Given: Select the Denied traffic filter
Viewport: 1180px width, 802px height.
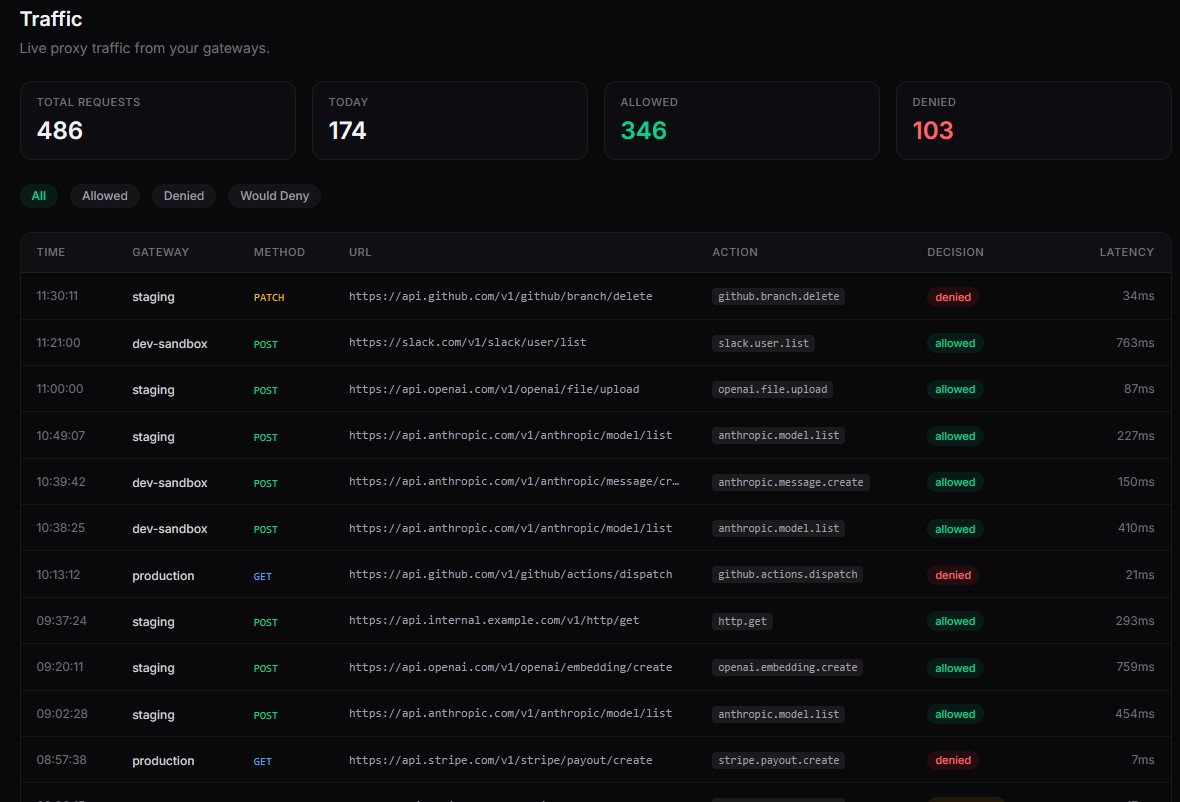Looking at the screenshot, I should click(x=183, y=196).
